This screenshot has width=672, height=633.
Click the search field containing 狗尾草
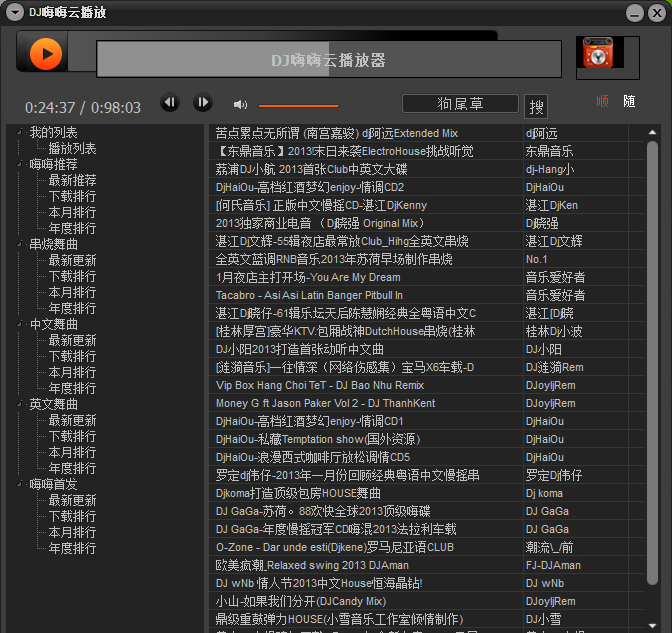pos(460,104)
